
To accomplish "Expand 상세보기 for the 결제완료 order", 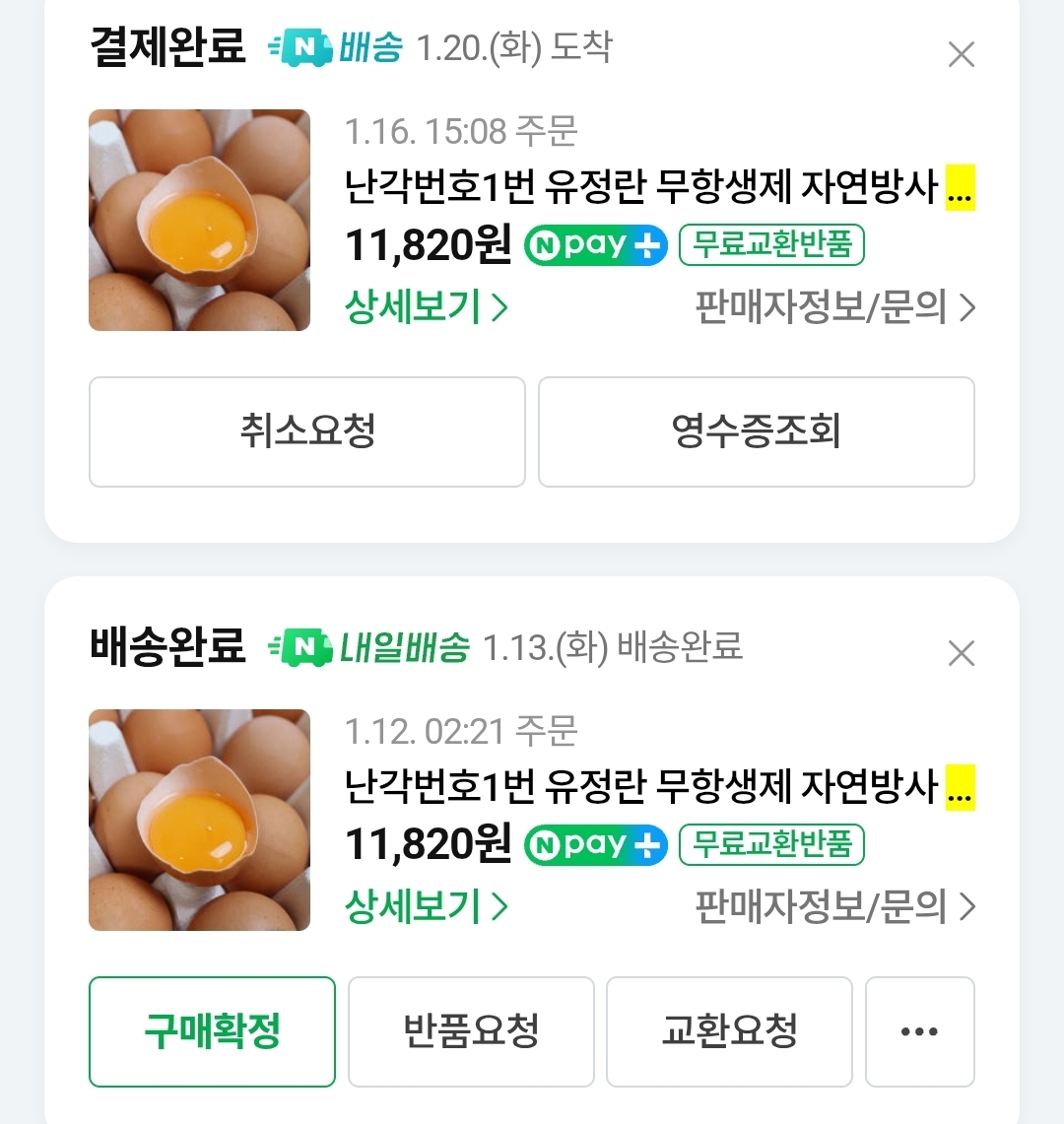I will point(426,307).
